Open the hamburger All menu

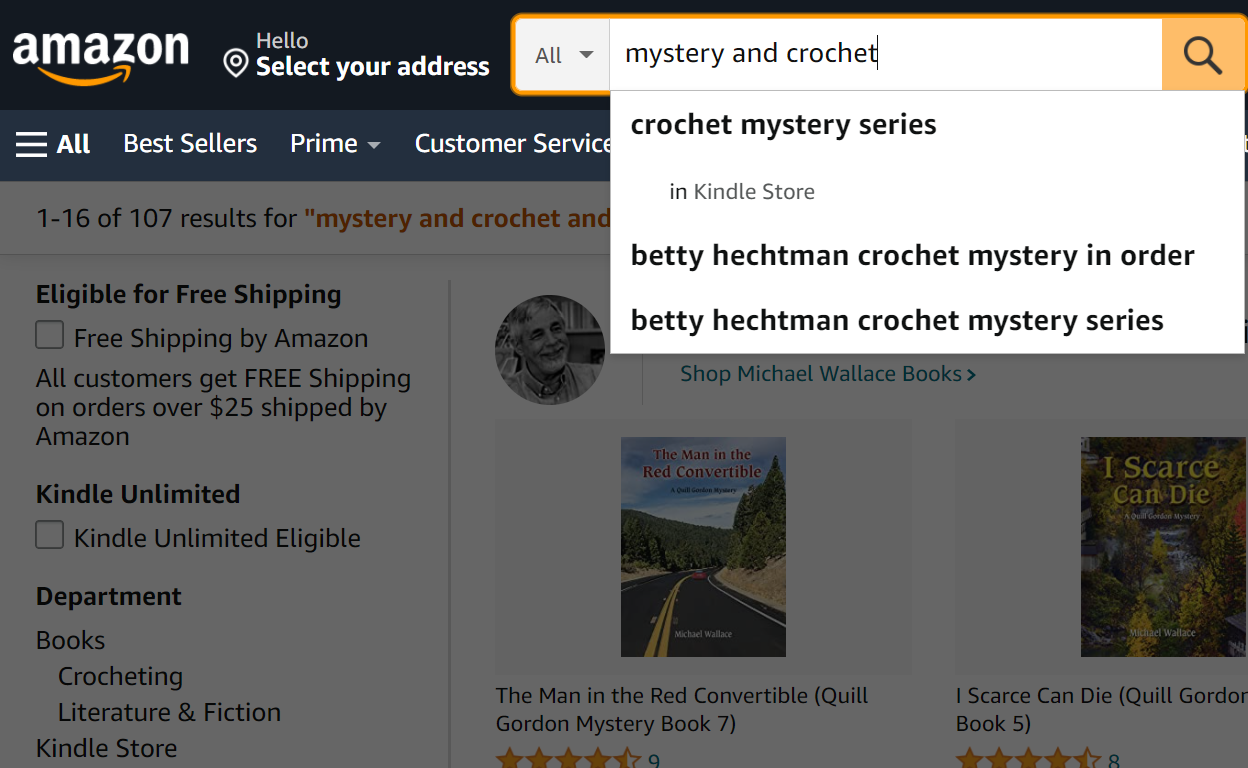(53, 144)
